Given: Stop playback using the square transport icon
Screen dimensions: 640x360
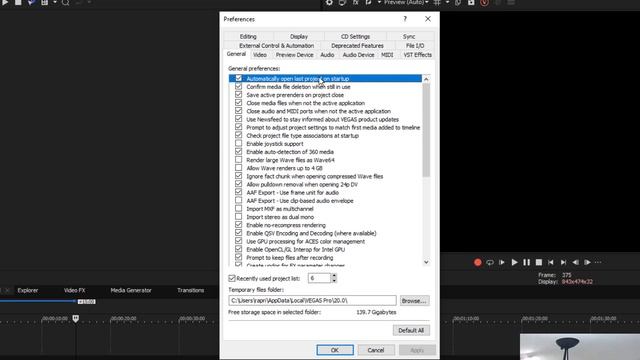Looking at the screenshot, I should point(539,262).
